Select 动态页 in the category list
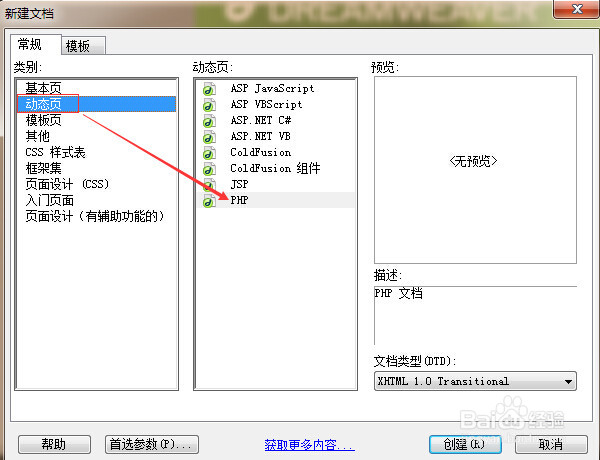 coord(97,104)
